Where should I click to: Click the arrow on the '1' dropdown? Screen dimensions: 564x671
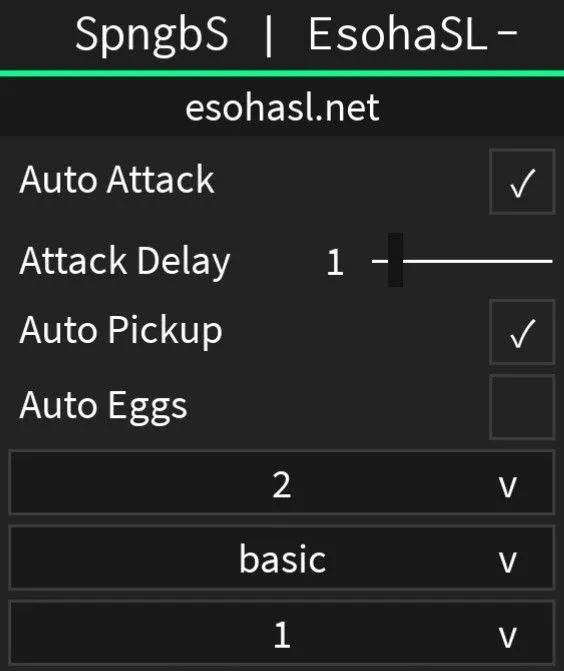[x=508, y=637]
